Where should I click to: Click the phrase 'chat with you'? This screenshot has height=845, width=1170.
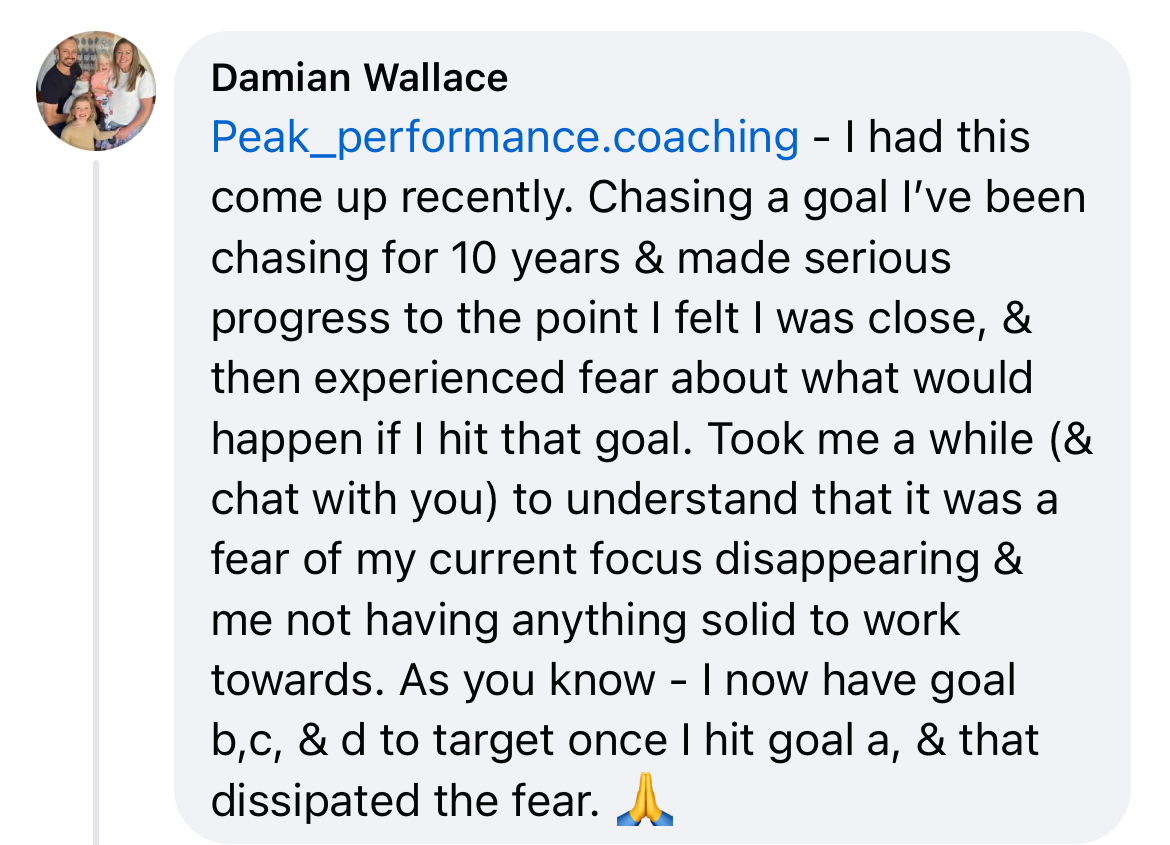[354, 499]
